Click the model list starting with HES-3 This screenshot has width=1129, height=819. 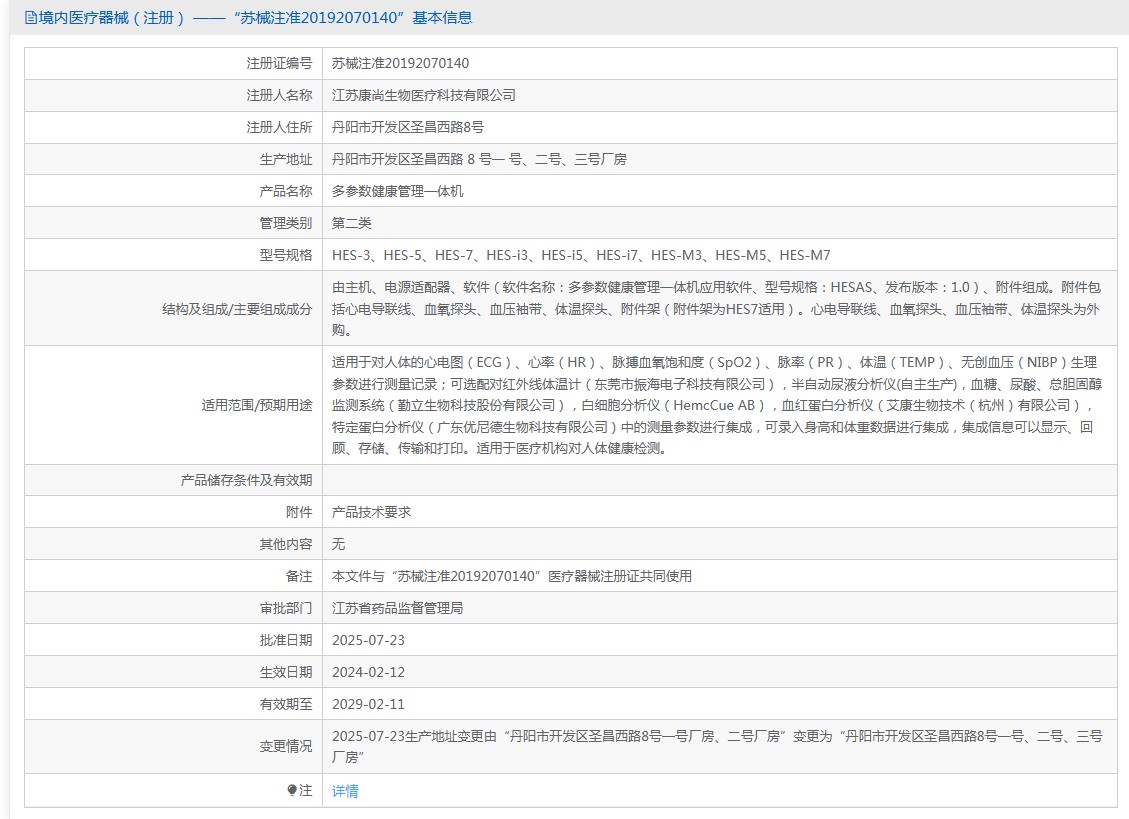click(581, 255)
